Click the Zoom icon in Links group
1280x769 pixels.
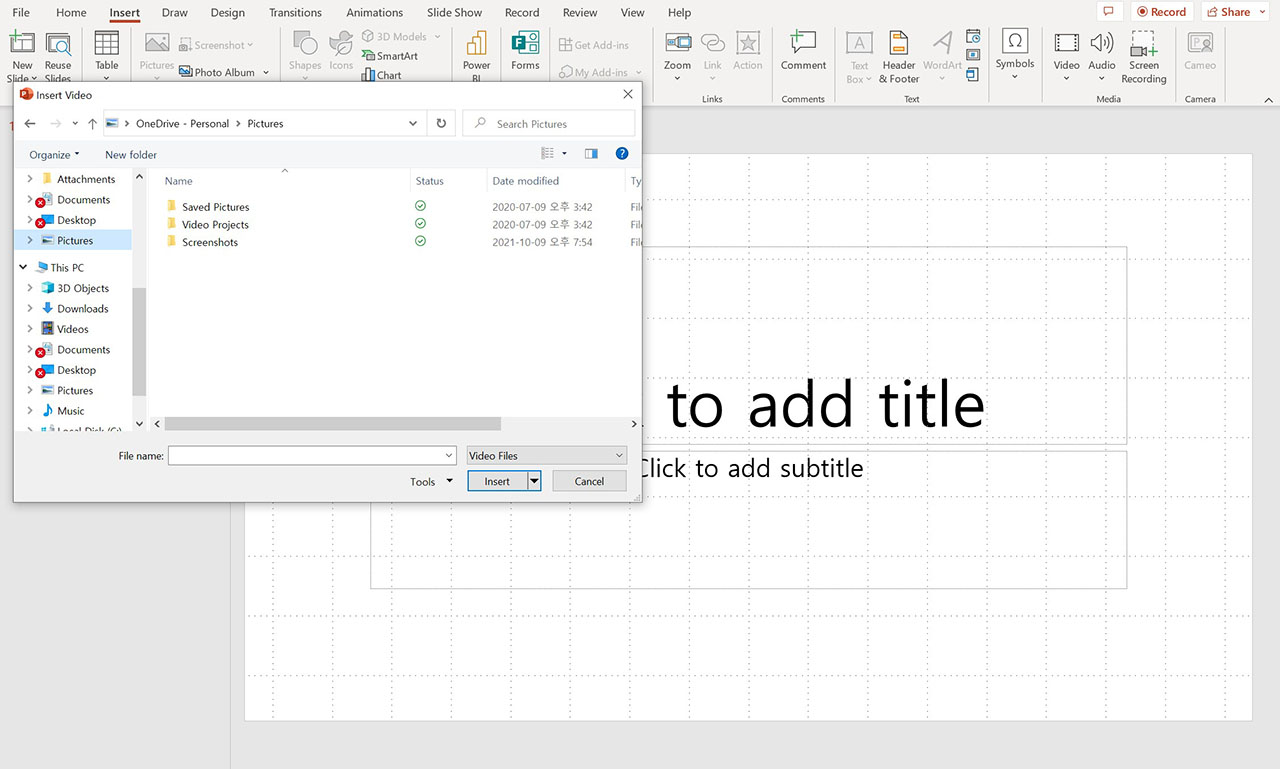tap(678, 43)
